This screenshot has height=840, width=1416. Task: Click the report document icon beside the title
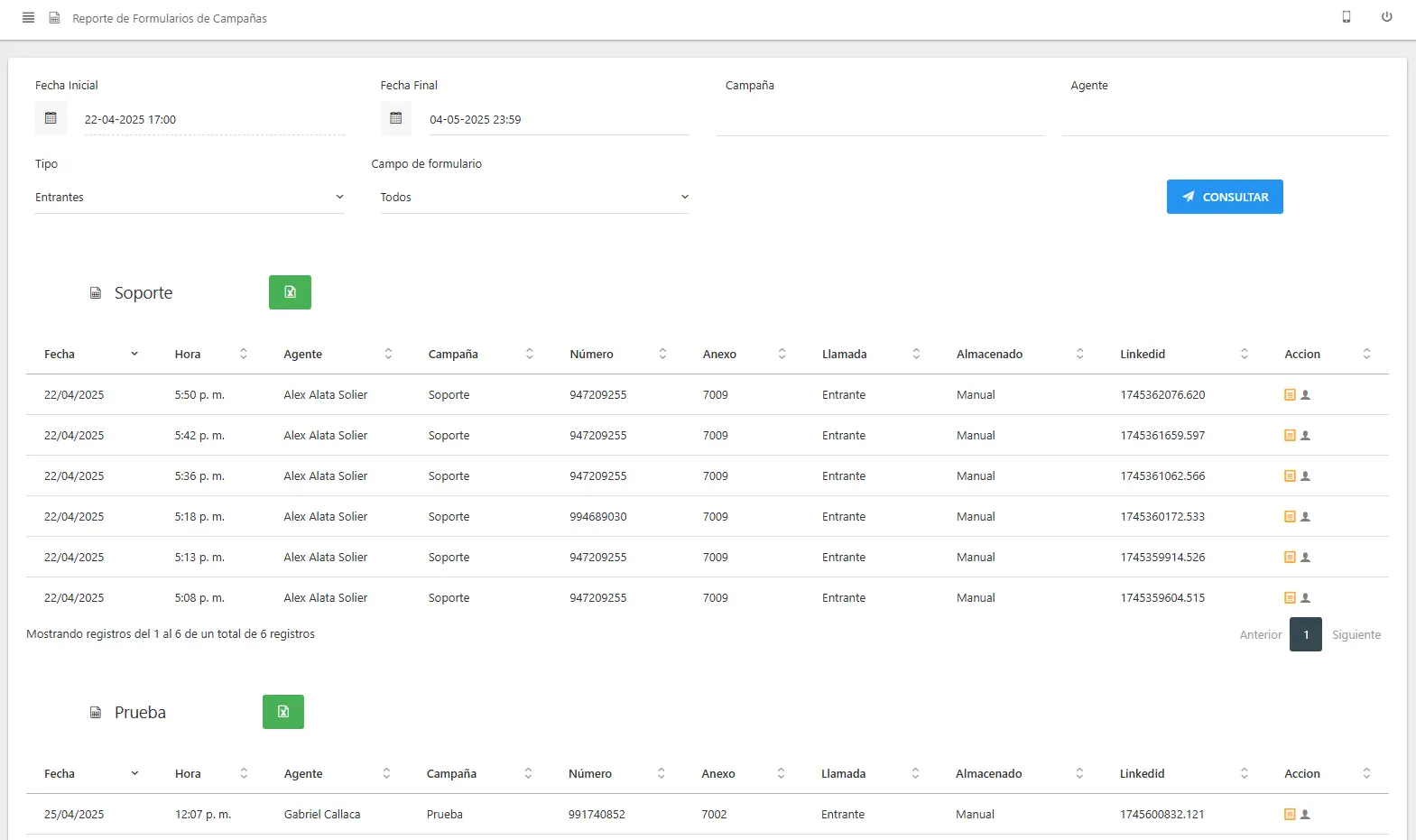click(54, 17)
